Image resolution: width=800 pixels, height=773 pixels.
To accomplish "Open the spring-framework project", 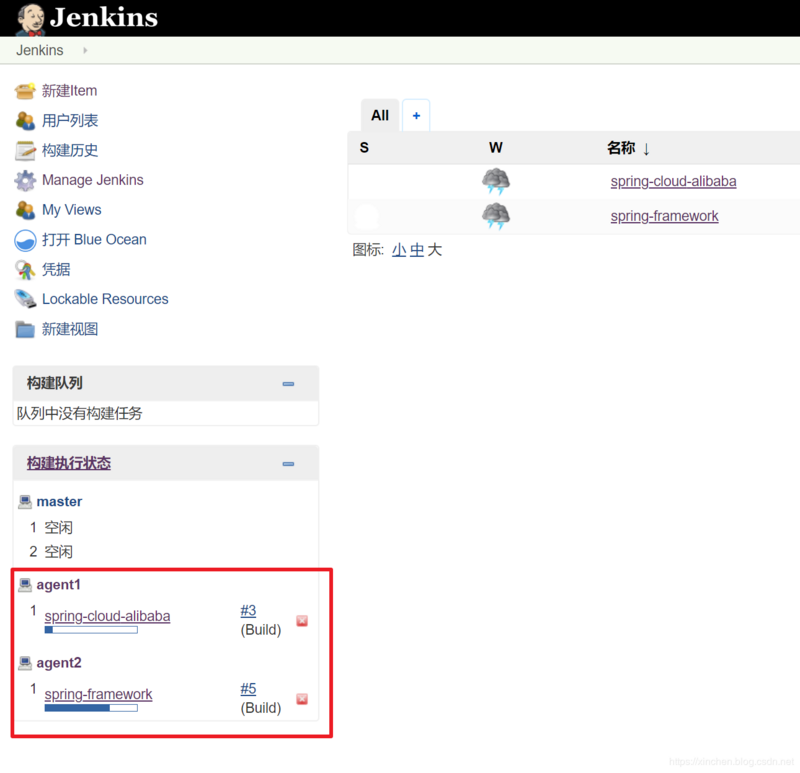I will [x=664, y=216].
